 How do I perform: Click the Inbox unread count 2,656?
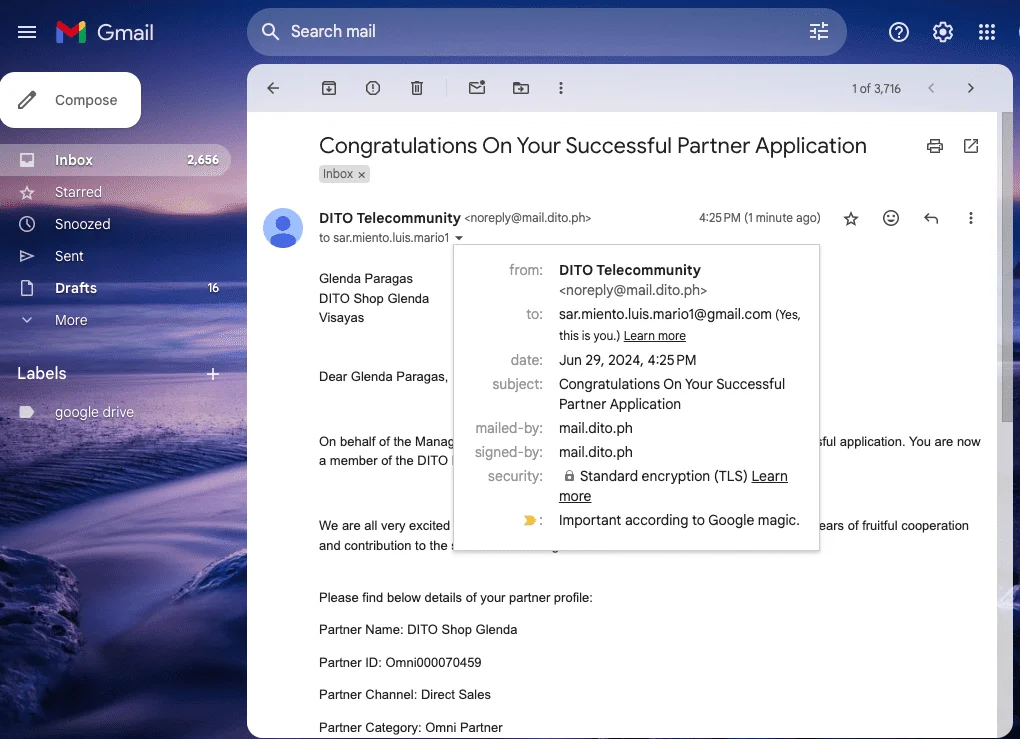[x=203, y=160]
